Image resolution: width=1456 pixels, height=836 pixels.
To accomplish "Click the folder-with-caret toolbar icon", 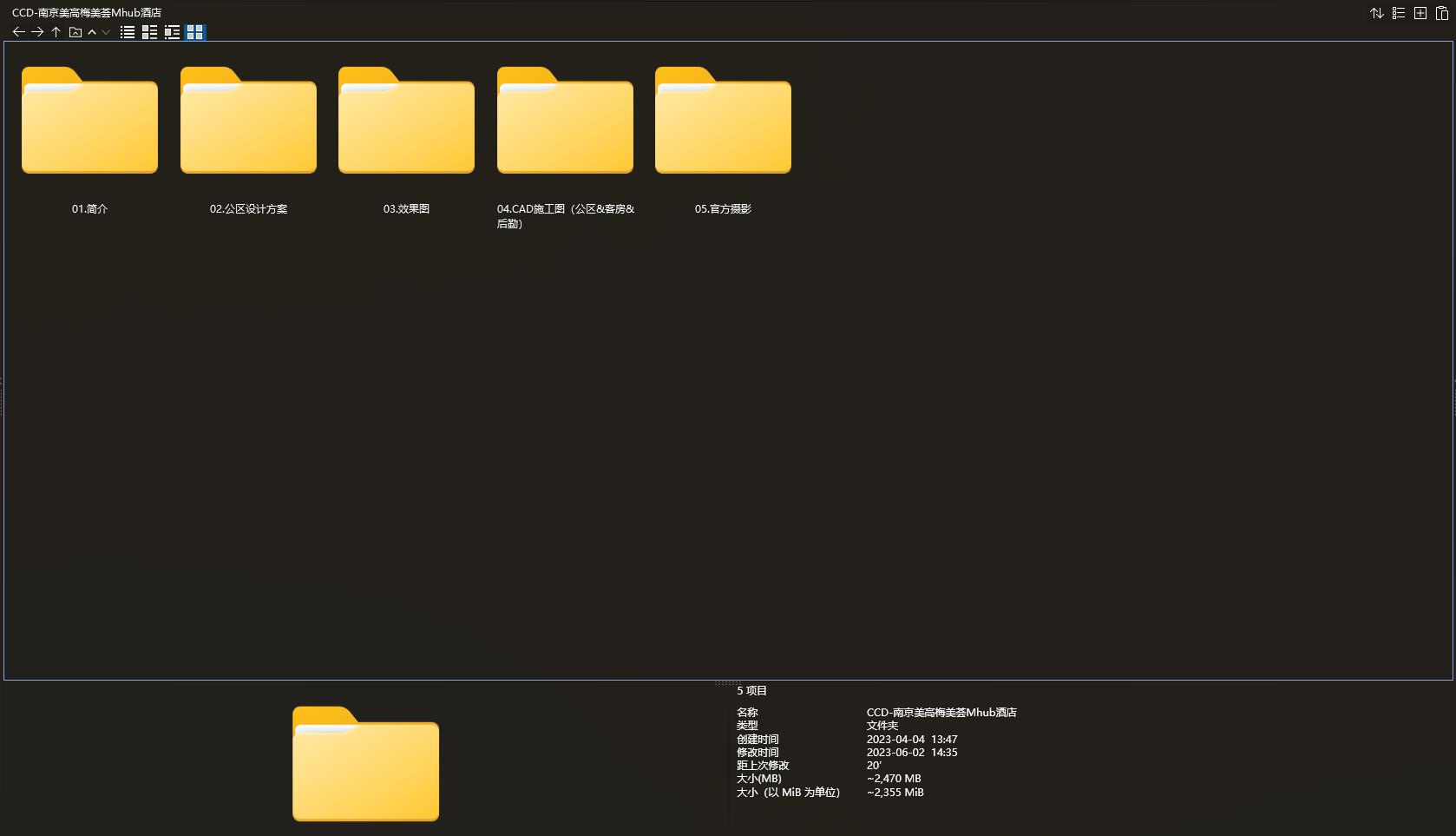I will pos(75,32).
